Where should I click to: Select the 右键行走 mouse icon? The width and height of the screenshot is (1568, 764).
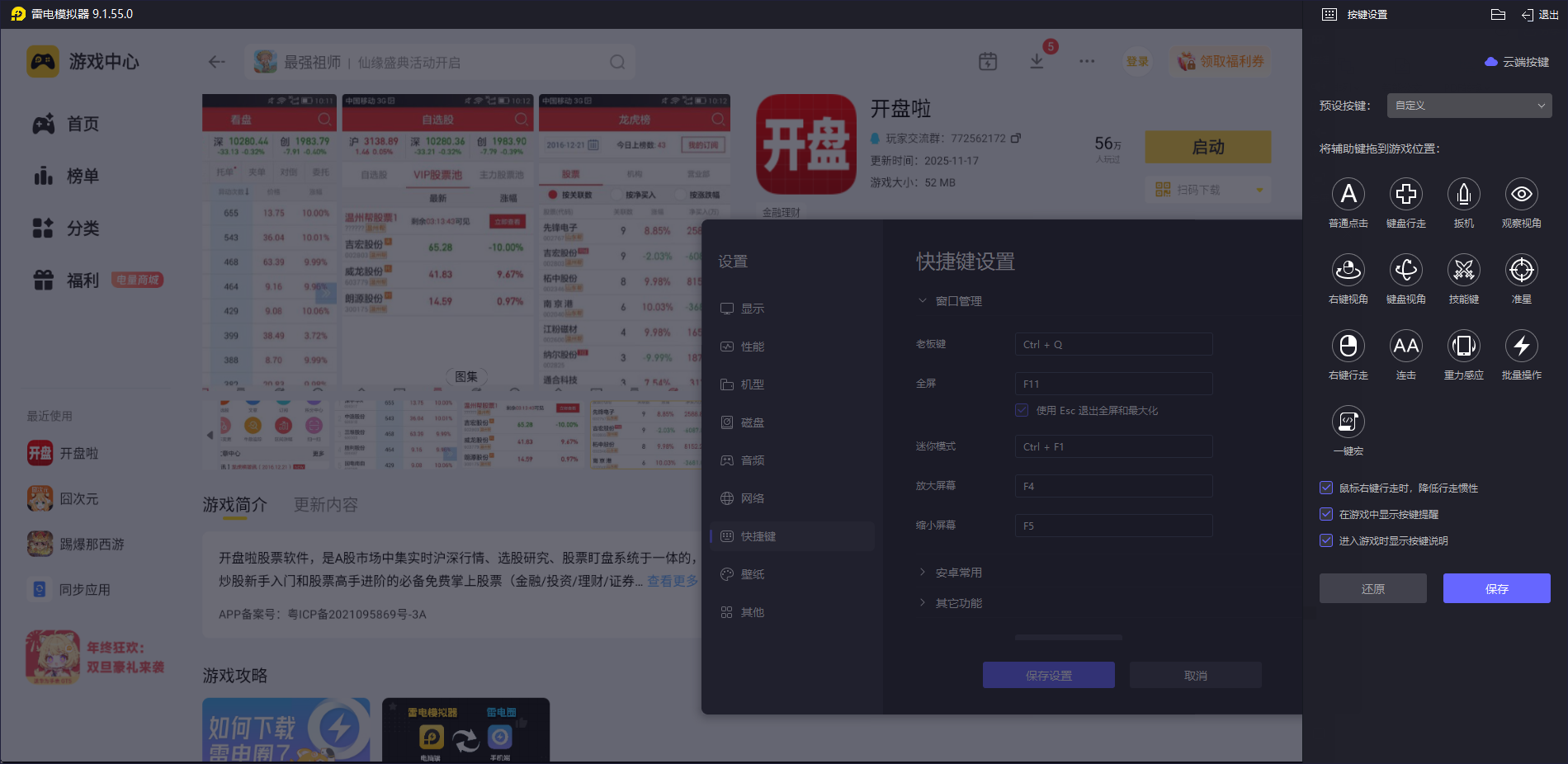[x=1348, y=346]
